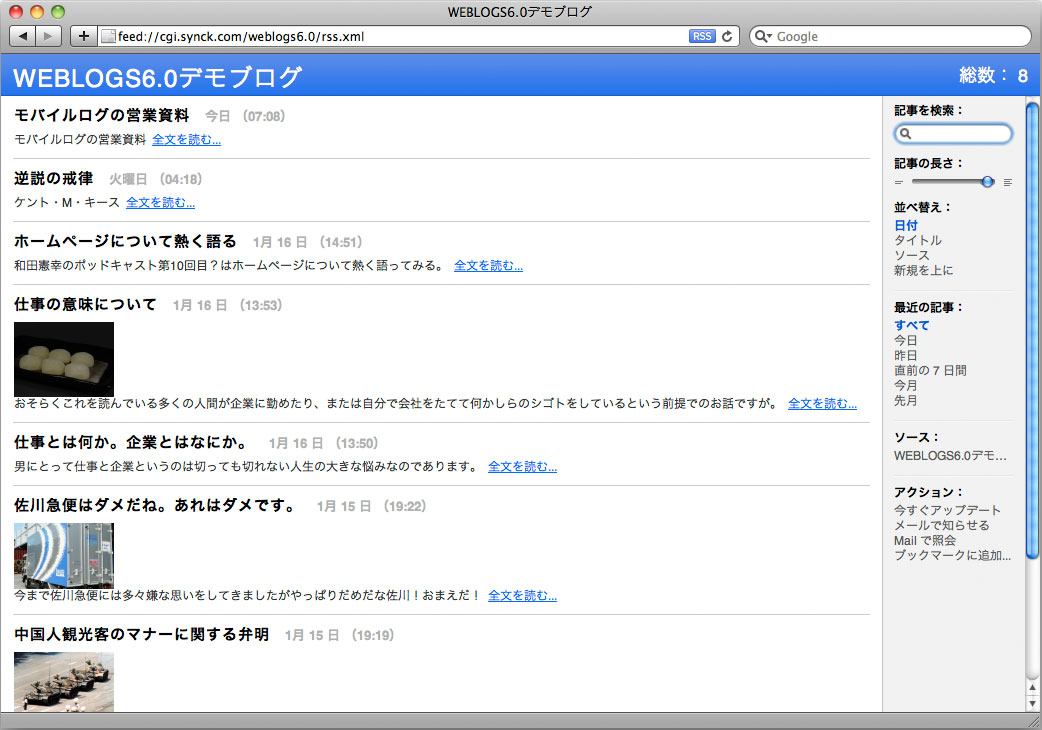Open 全文を読む for 佐川急便 article

522,595
